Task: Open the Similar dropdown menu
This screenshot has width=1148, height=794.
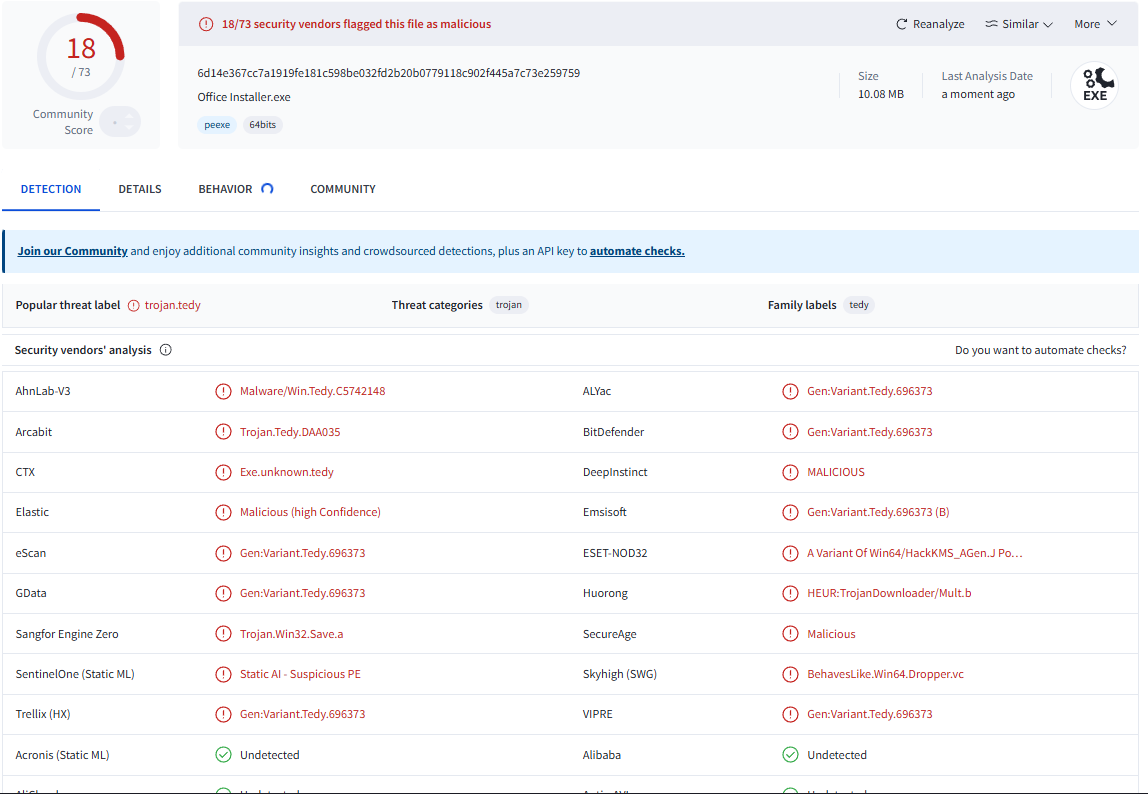Action: [1018, 24]
